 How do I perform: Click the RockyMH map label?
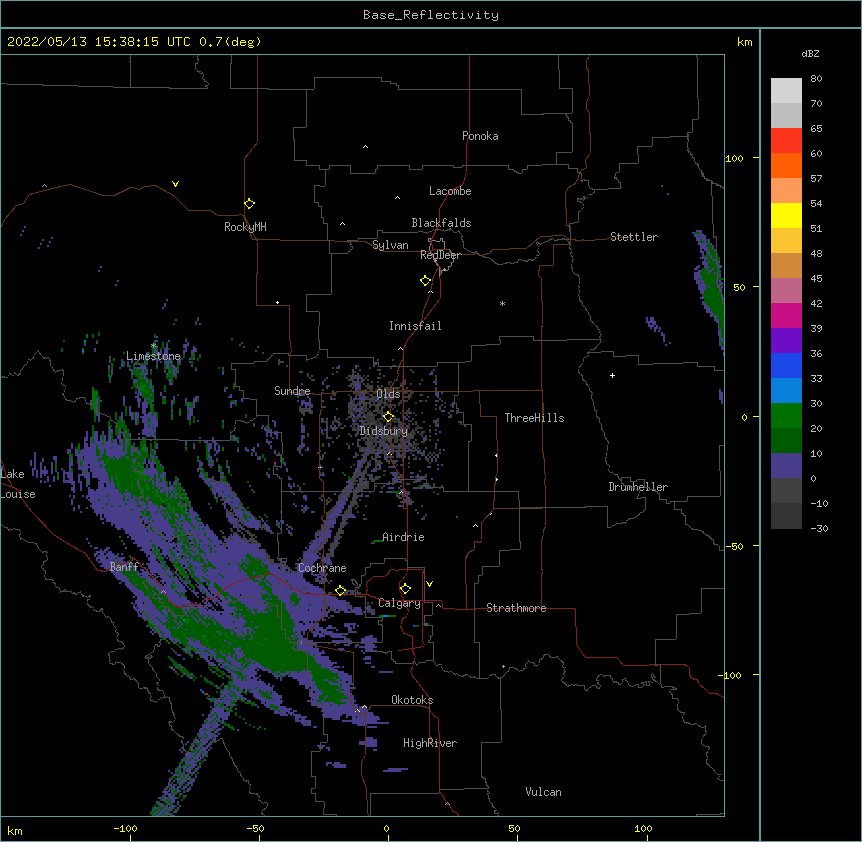pyautogui.click(x=245, y=226)
